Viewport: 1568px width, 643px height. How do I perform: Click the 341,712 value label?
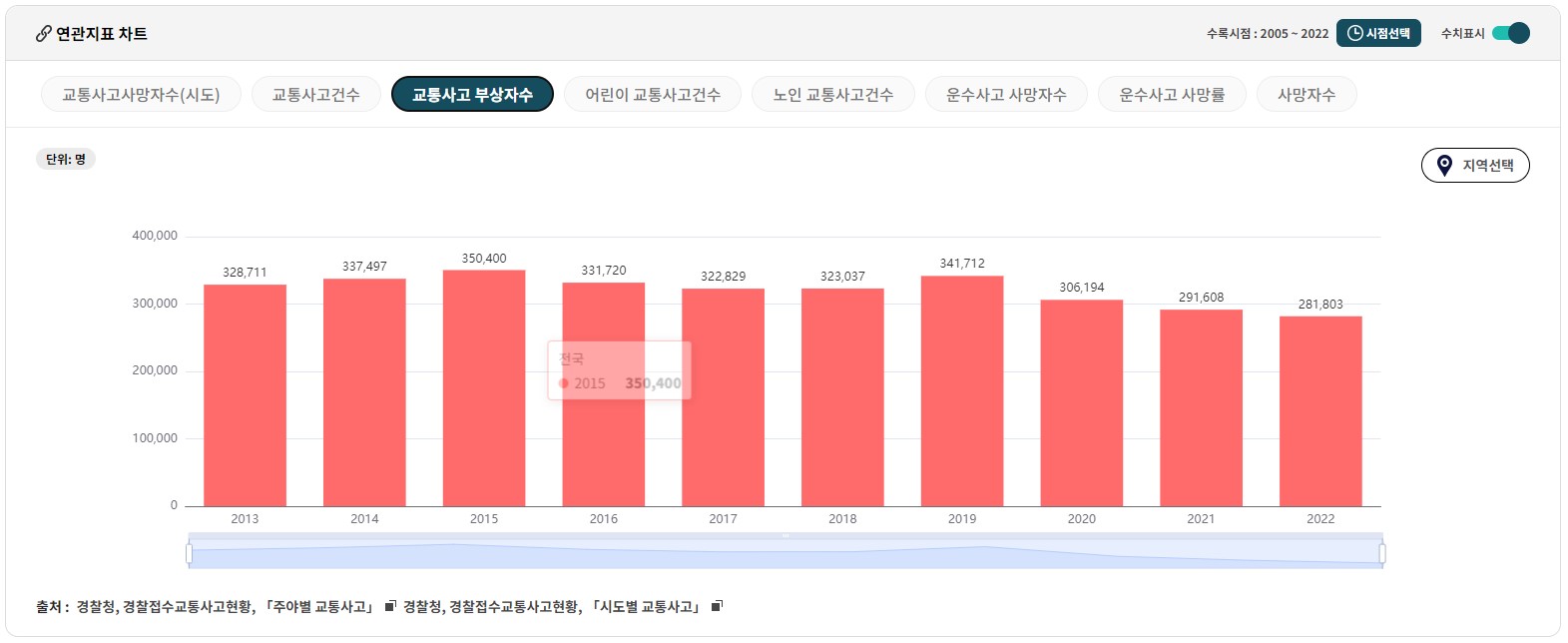coord(962,264)
